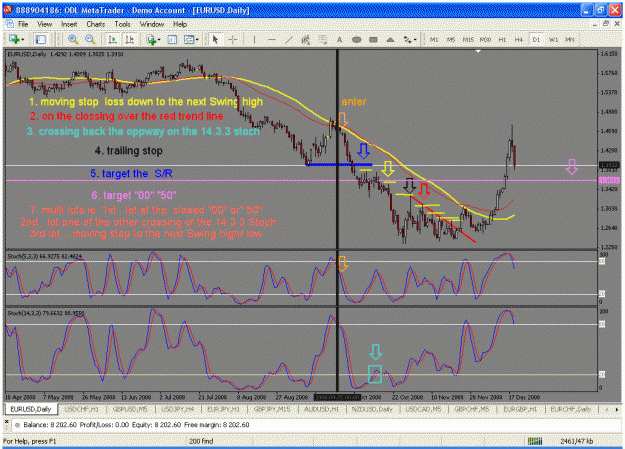Click the Arrows objects icon
The width and height of the screenshot is (625, 449).
pyautogui.click(x=407, y=39)
